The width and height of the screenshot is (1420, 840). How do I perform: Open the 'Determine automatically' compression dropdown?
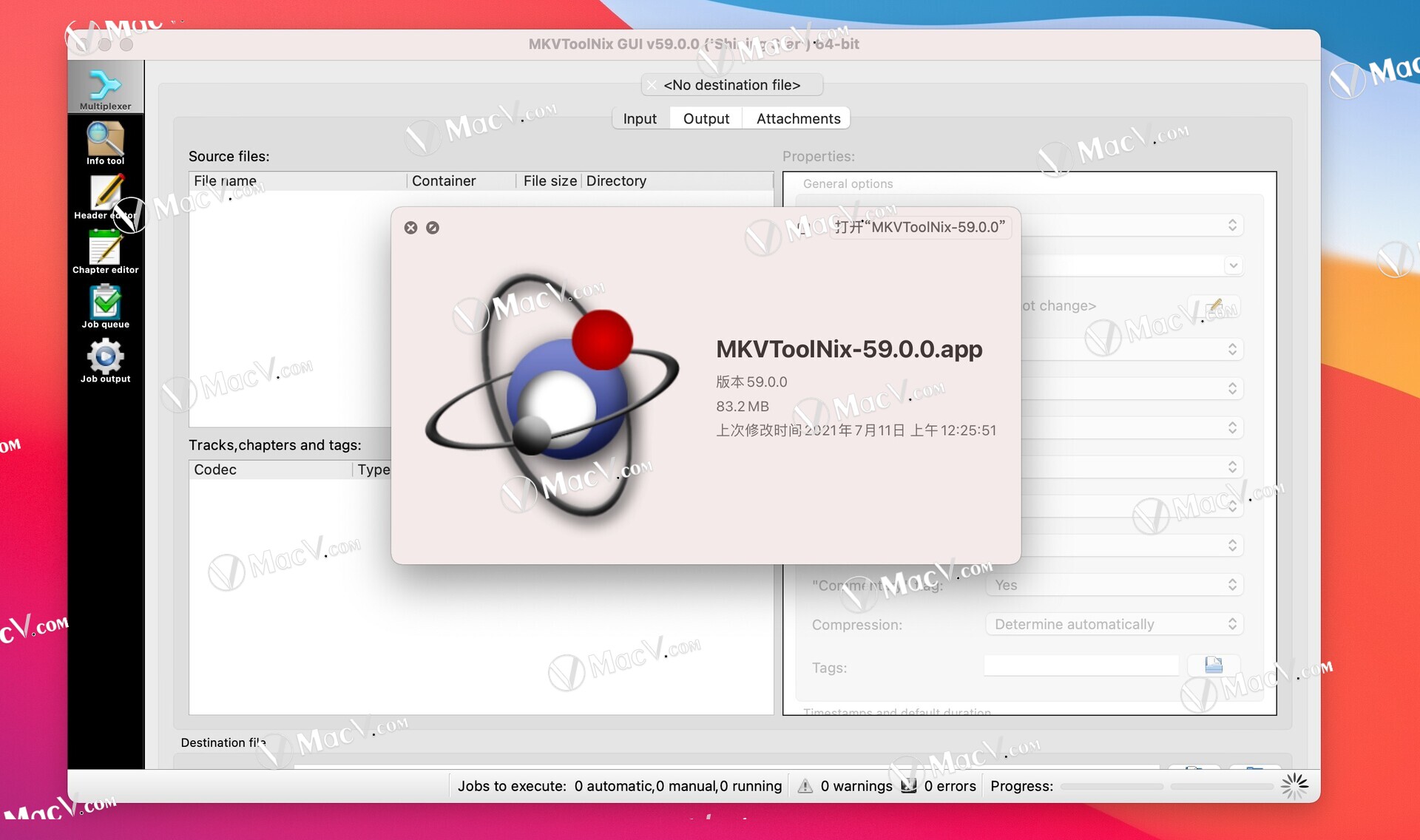pos(1115,624)
